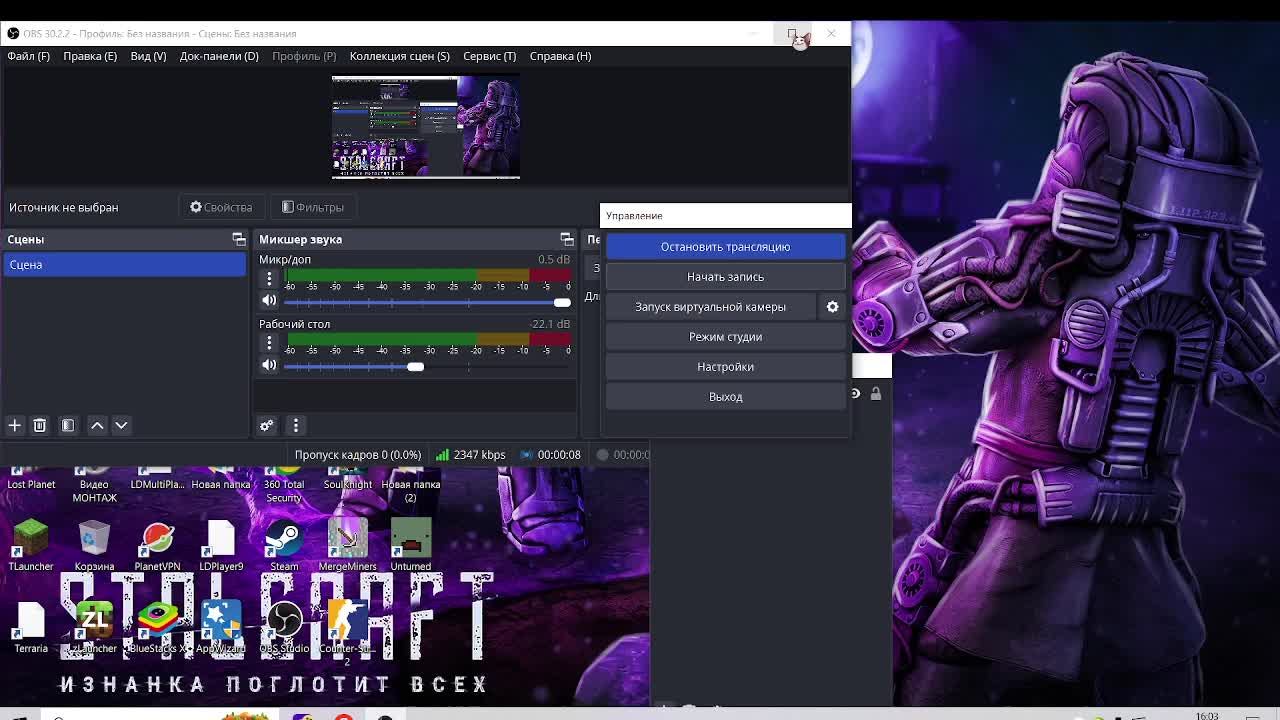Launch virtual camera with Запуск виртуальной камеры
This screenshot has height=720, width=1280.
(x=710, y=306)
